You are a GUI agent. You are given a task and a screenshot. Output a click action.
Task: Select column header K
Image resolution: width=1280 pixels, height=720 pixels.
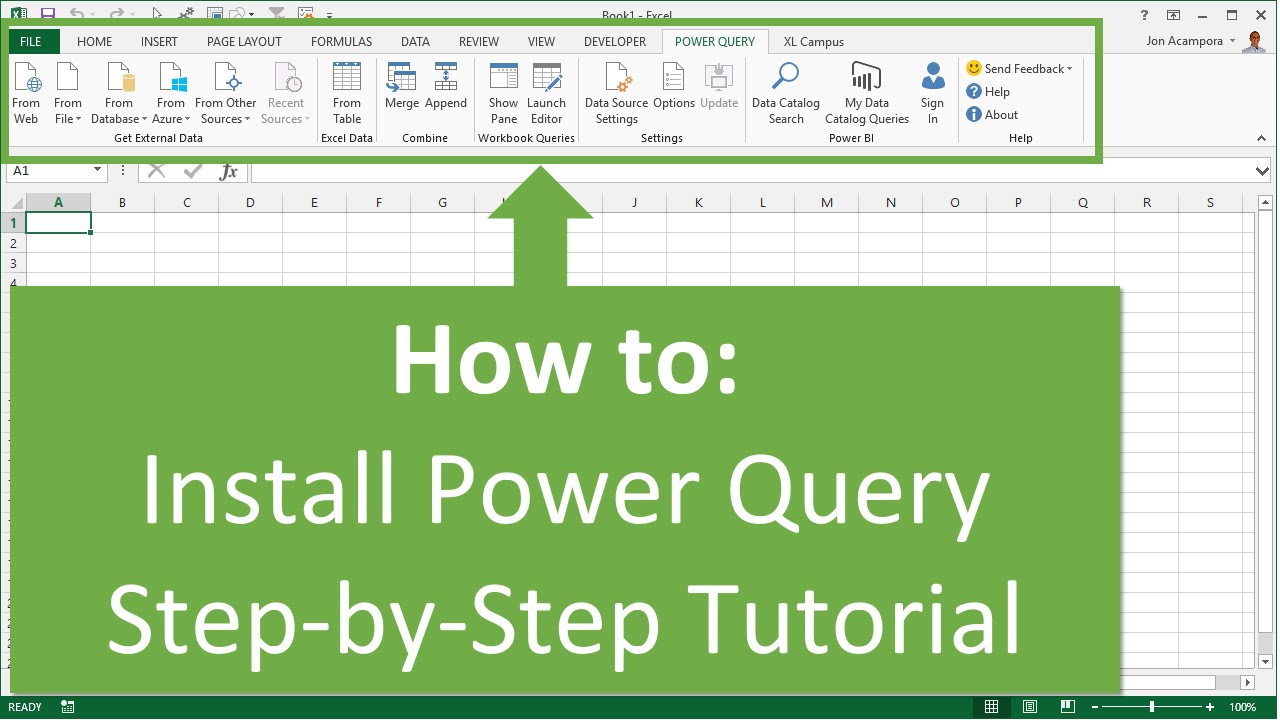coord(698,203)
